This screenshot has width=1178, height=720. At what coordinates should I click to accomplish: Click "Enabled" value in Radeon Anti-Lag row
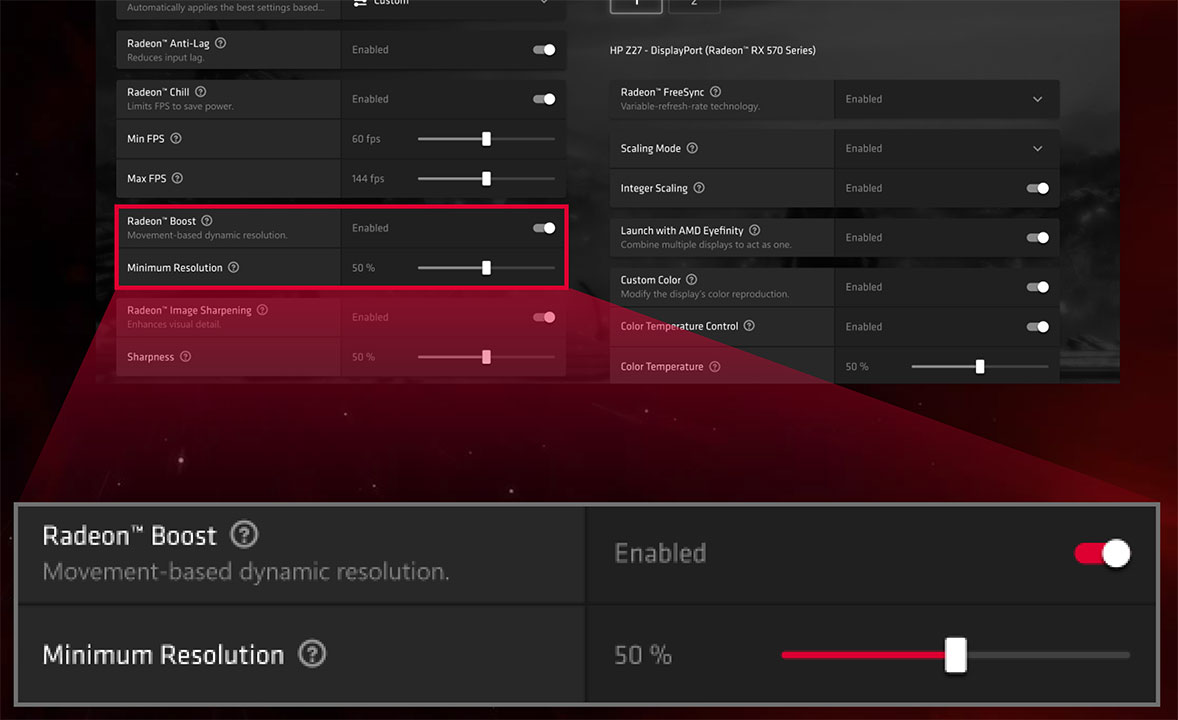pos(370,50)
